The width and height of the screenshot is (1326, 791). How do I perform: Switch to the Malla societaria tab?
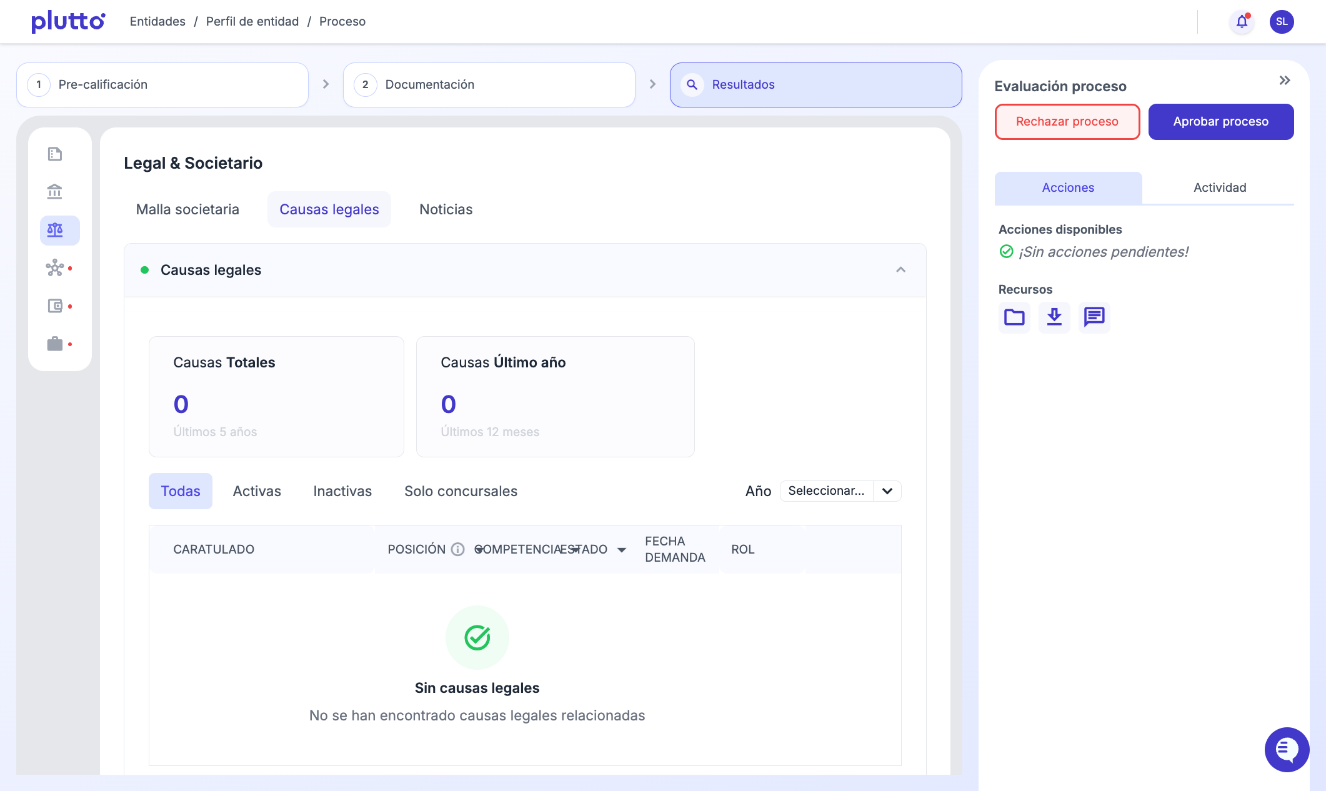coord(188,209)
